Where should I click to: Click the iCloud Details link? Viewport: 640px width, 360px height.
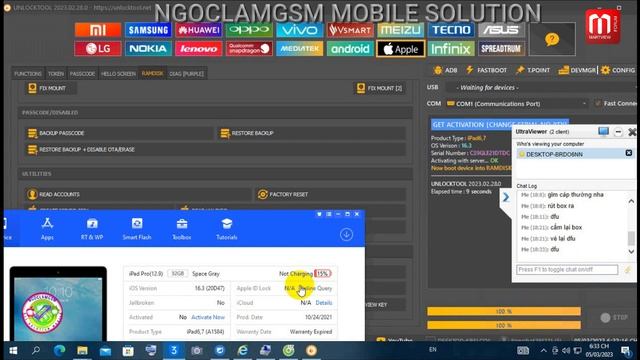[324, 303]
